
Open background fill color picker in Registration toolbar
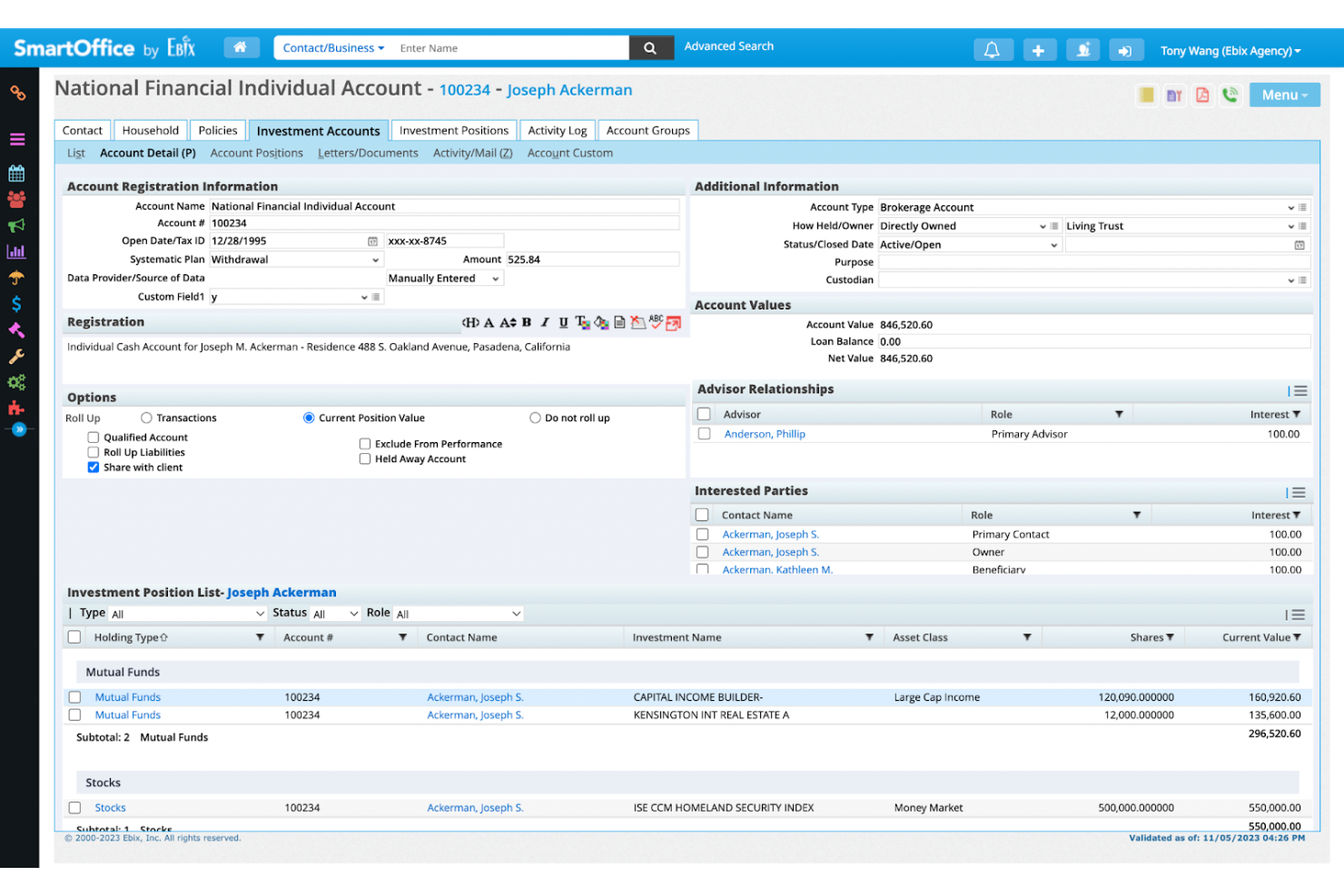tap(601, 322)
